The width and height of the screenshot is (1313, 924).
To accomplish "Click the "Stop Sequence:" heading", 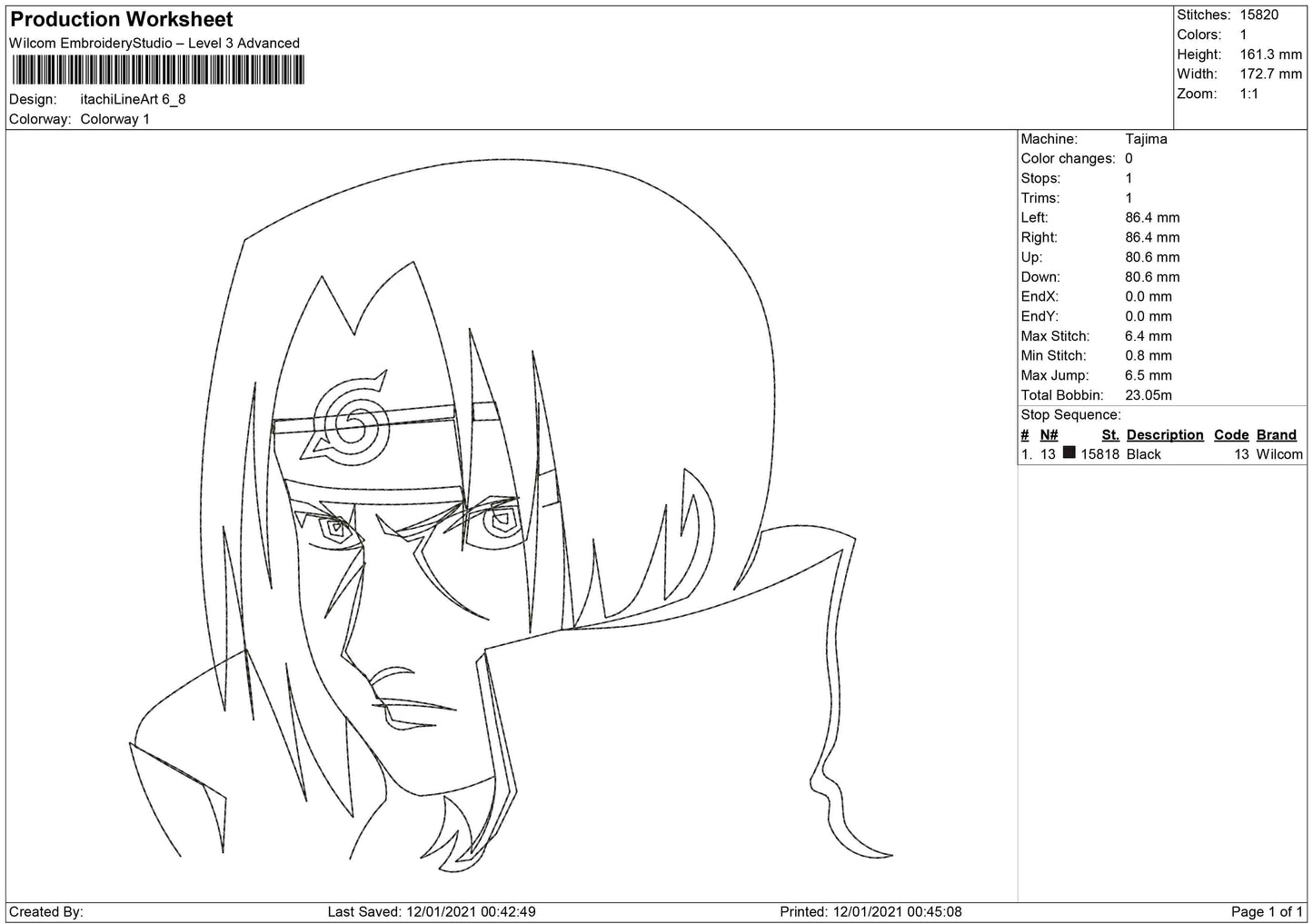I will pos(1070,415).
